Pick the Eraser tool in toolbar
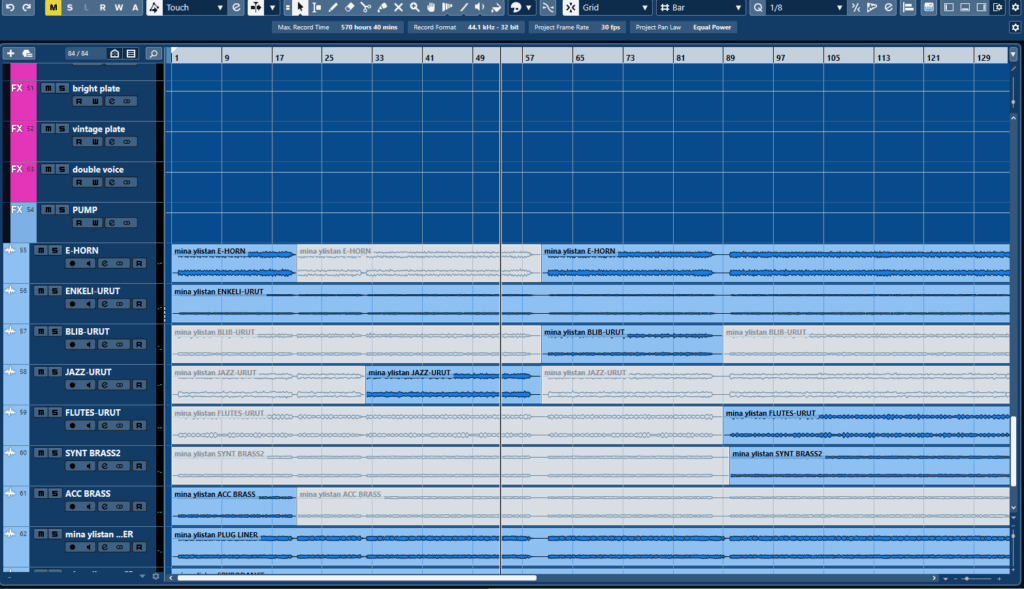This screenshot has width=1024, height=589. point(349,8)
